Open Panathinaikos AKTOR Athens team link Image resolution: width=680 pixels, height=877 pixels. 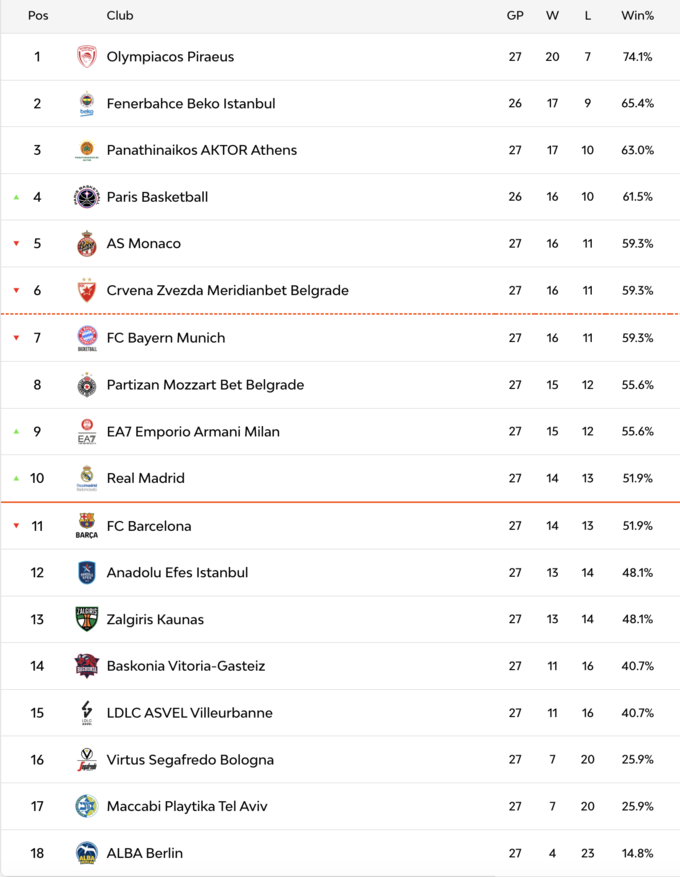[x=201, y=150]
